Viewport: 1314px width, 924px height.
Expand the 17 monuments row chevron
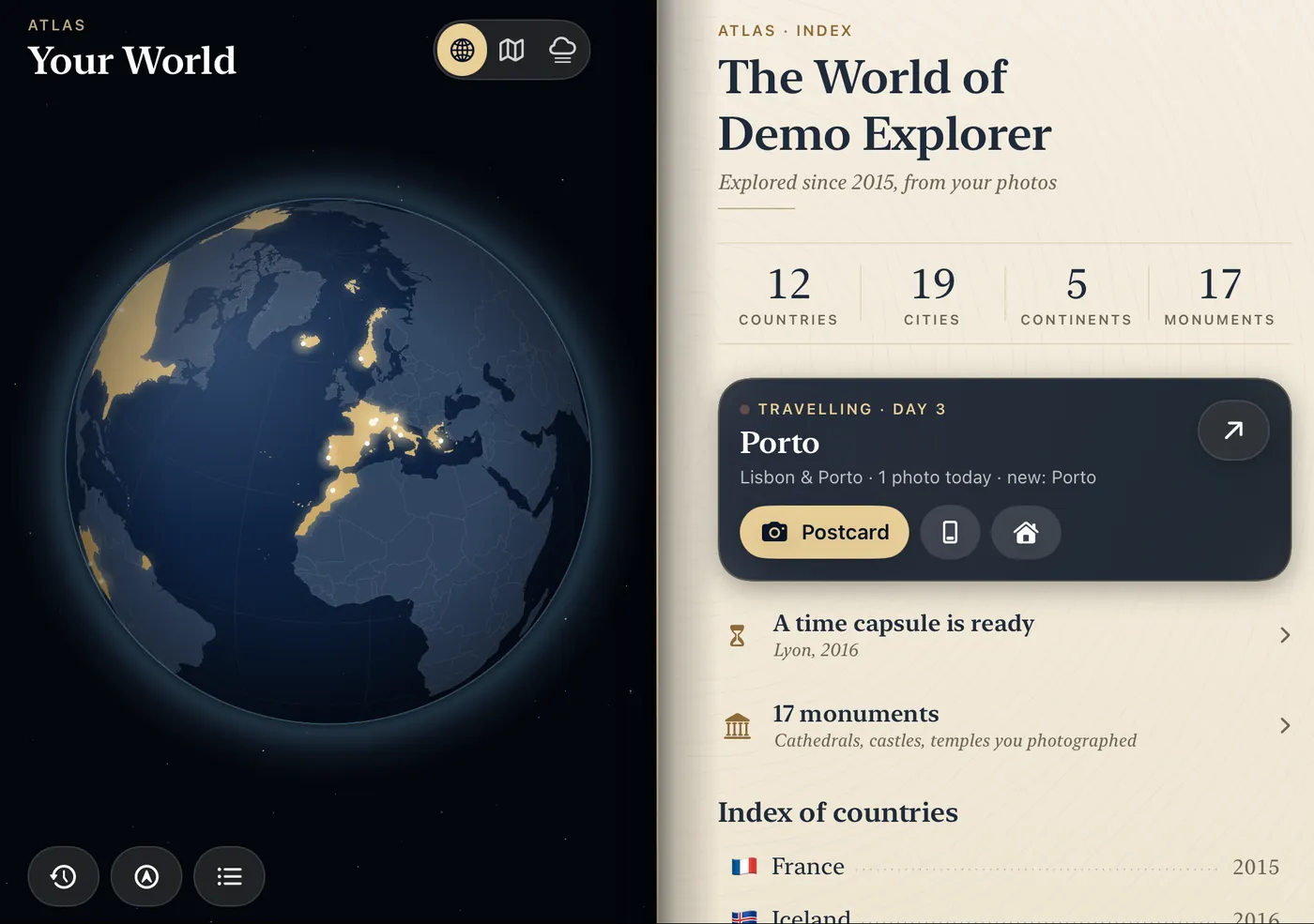[x=1285, y=725]
